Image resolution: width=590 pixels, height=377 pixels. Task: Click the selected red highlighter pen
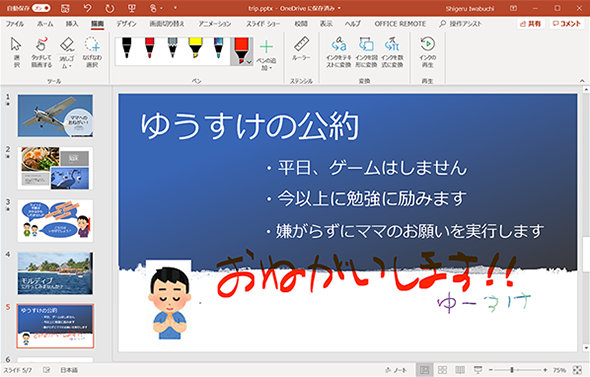coord(241,50)
